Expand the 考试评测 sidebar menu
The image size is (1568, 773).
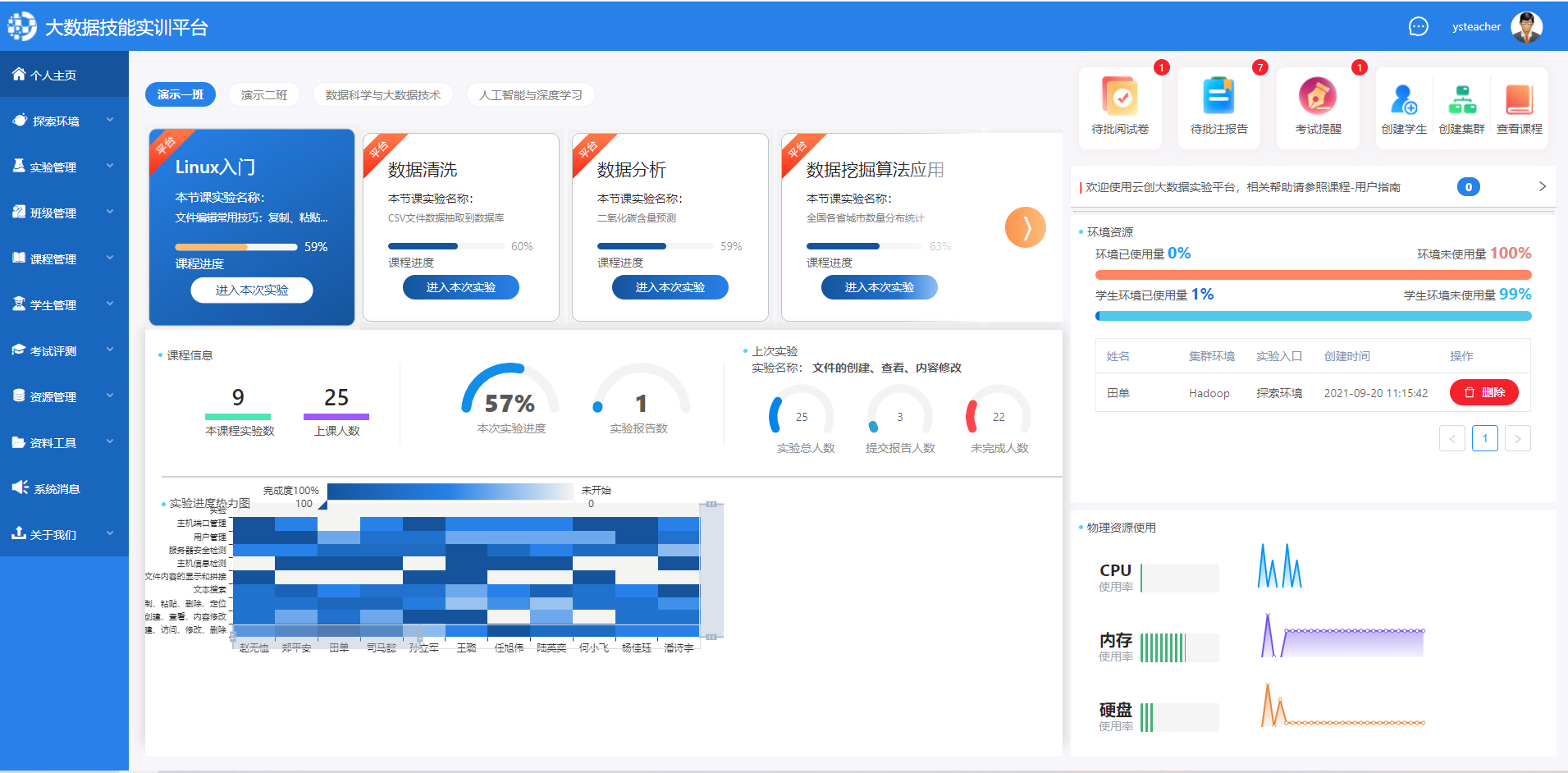tap(64, 350)
